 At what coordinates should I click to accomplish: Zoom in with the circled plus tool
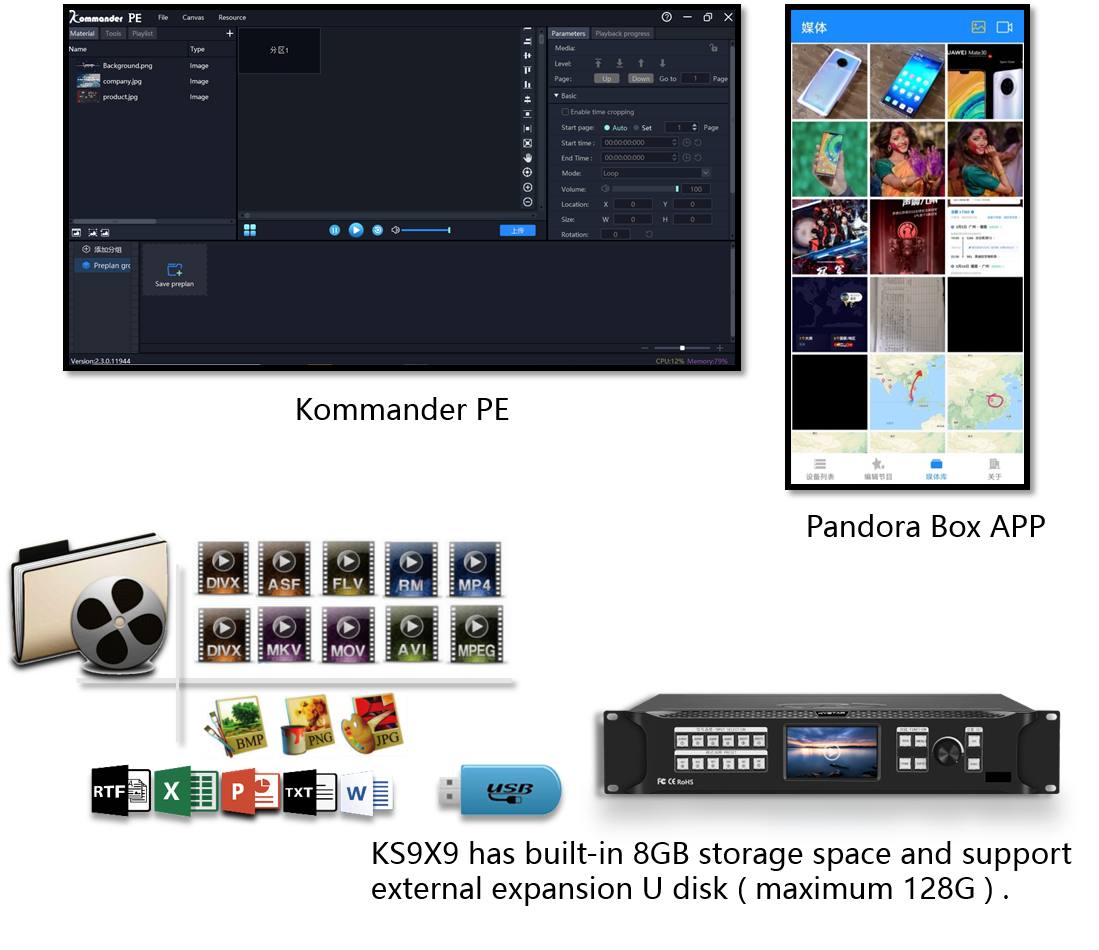tap(528, 187)
